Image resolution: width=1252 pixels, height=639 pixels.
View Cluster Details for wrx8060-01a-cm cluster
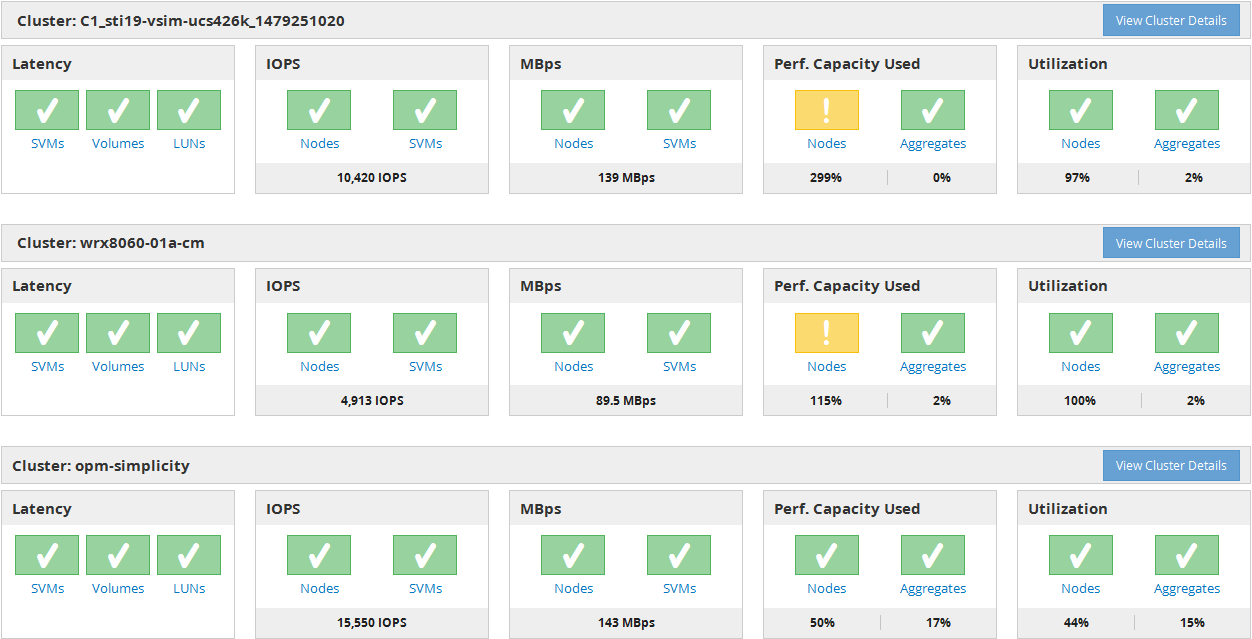click(x=1170, y=243)
